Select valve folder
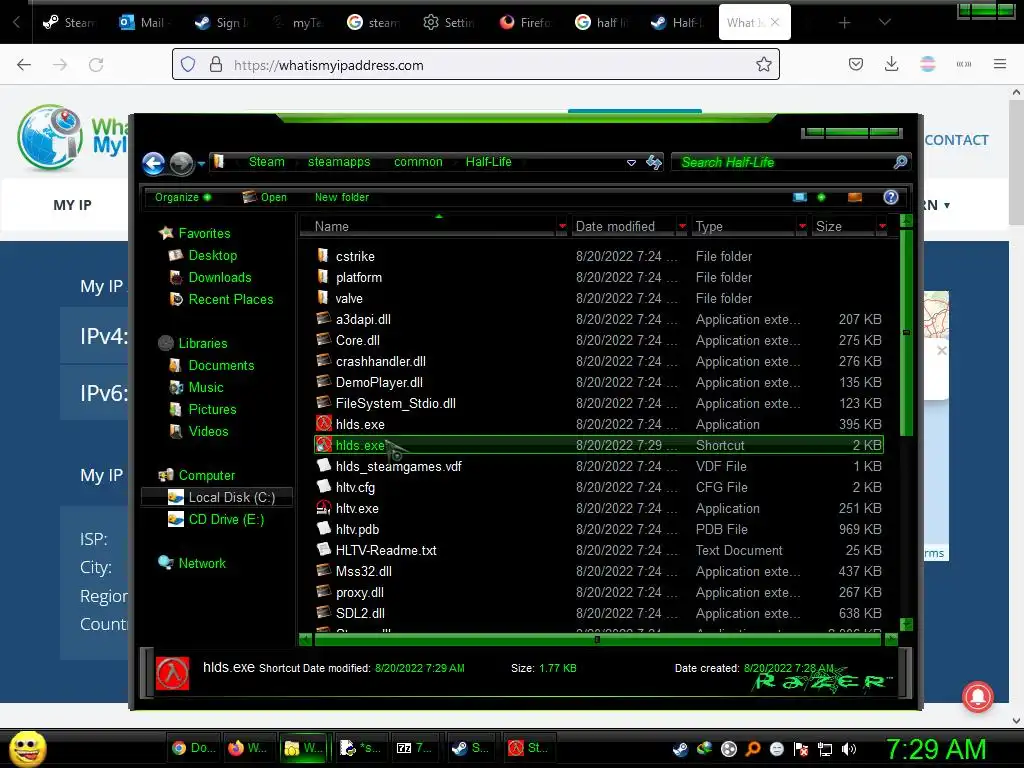Screen dimensions: 1024x768 (349, 298)
